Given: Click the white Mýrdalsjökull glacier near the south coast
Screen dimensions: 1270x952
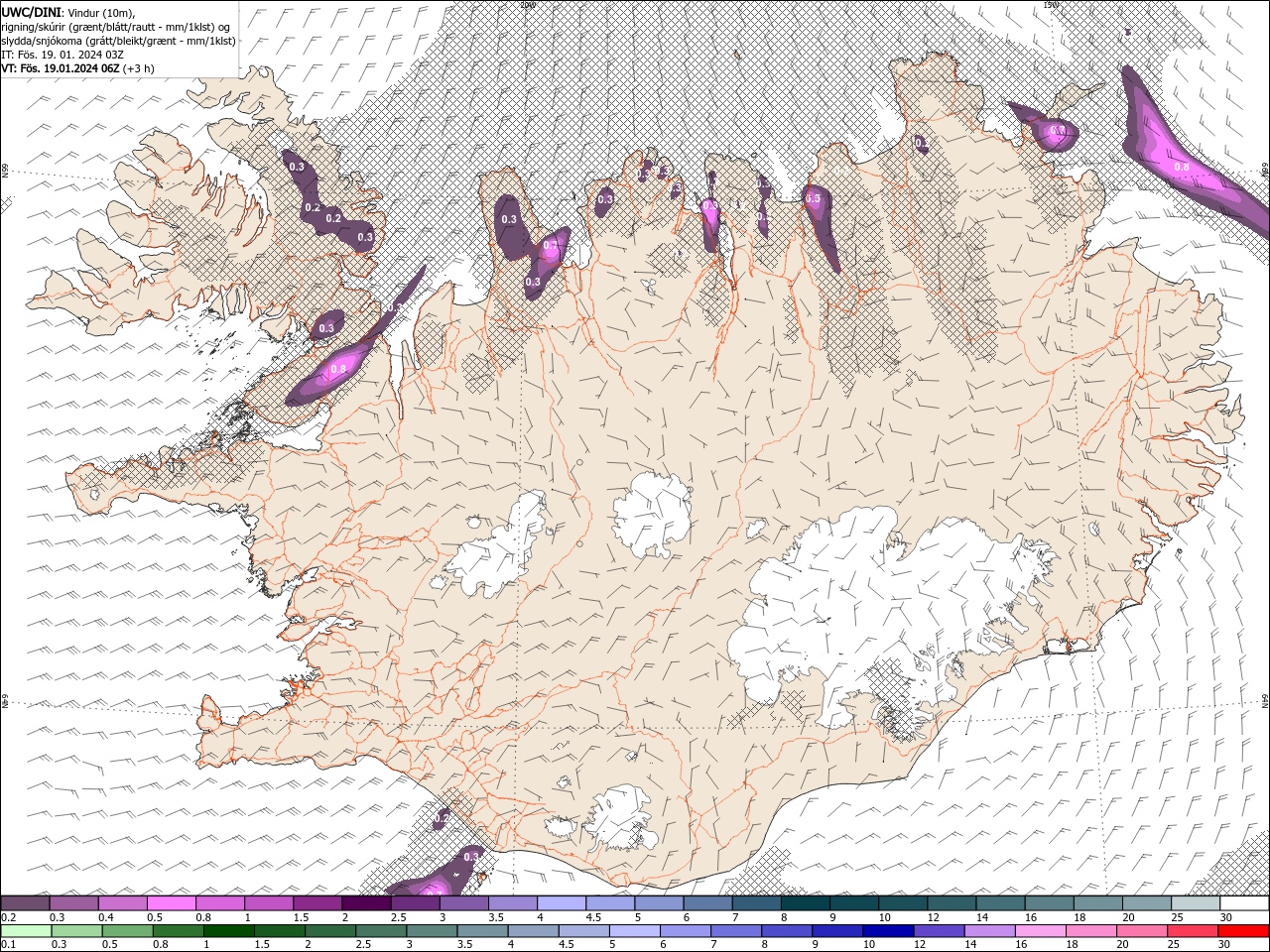Looking at the screenshot, I should [620, 818].
